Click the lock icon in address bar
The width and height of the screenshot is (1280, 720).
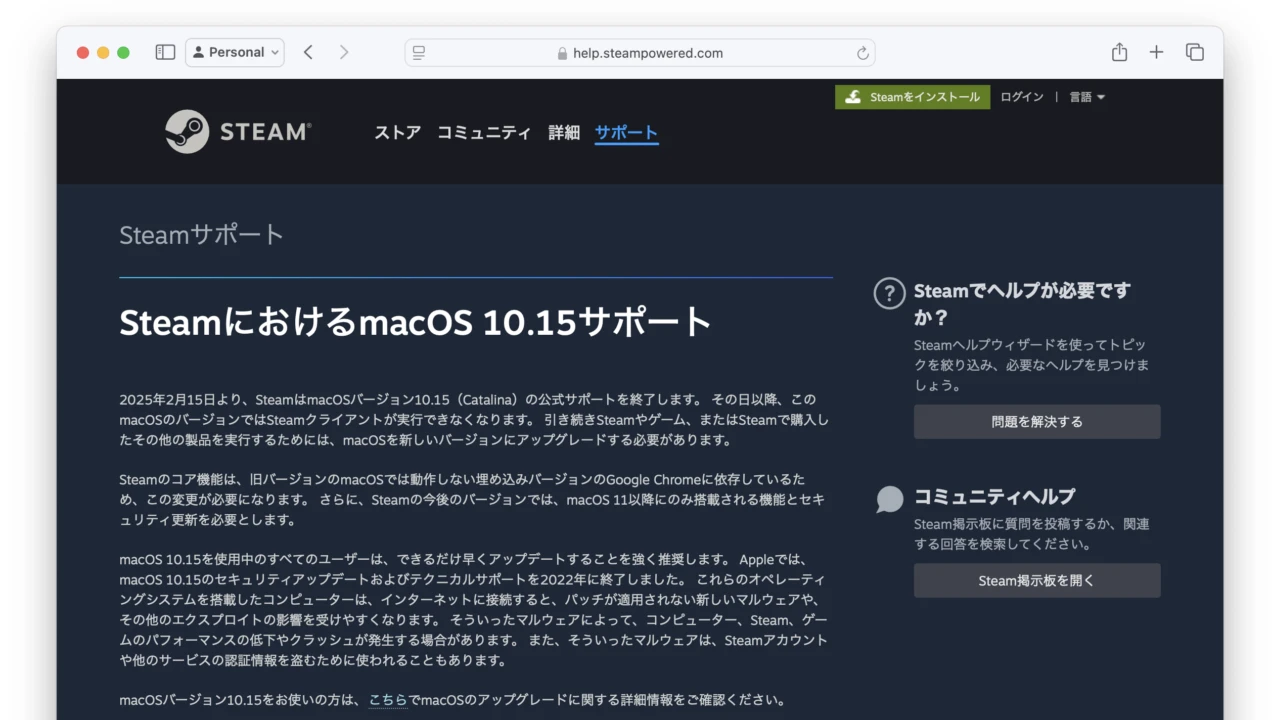pyautogui.click(x=562, y=53)
